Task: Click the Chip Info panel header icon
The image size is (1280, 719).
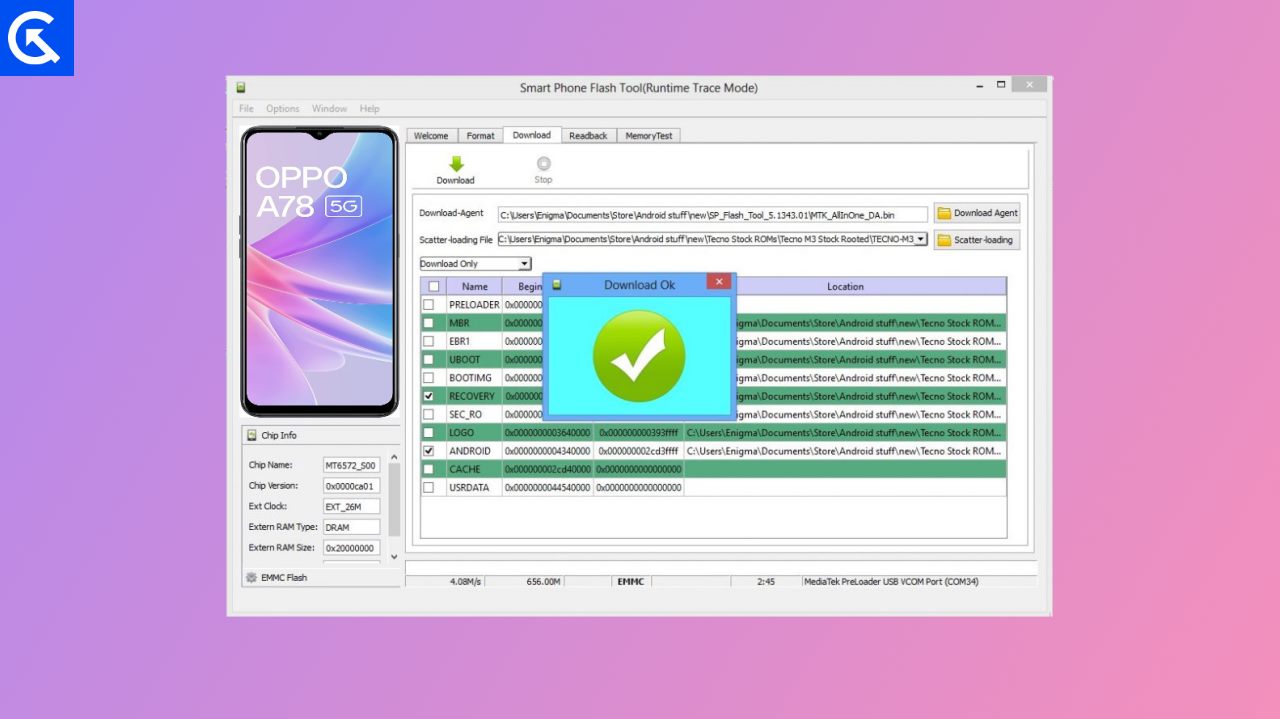Action: [x=251, y=435]
